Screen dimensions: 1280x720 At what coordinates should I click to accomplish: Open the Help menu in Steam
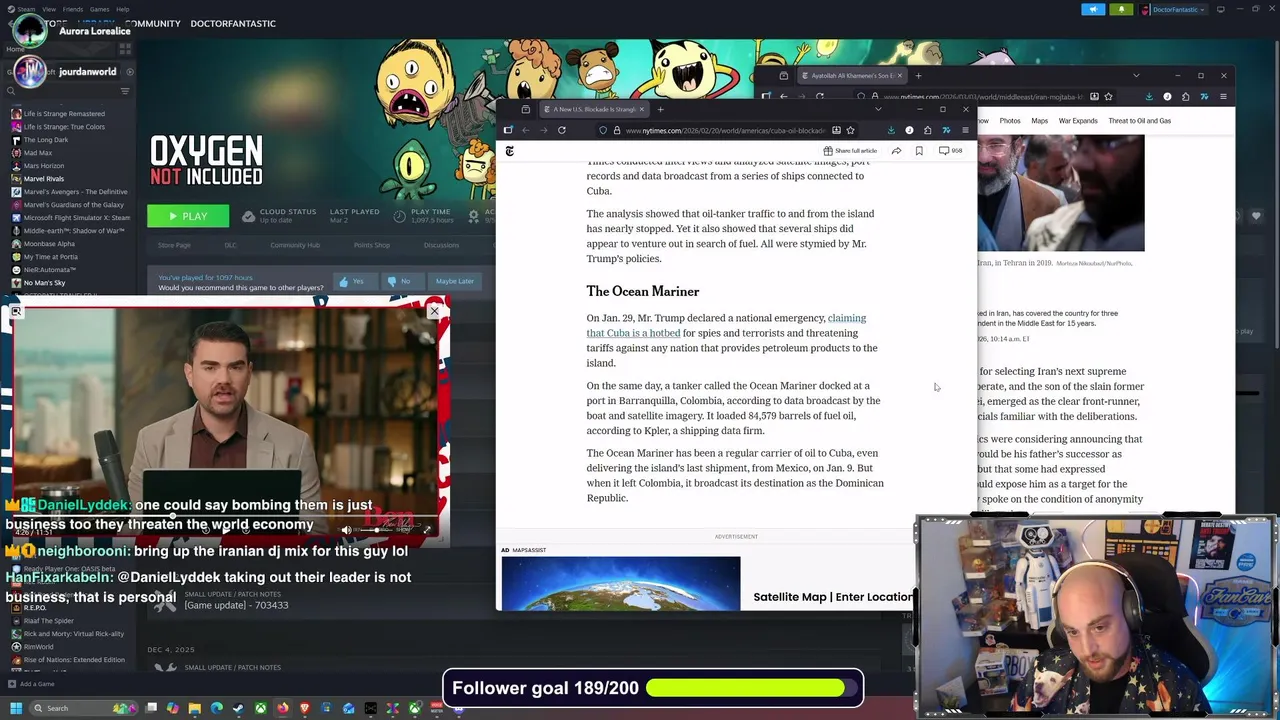click(122, 9)
